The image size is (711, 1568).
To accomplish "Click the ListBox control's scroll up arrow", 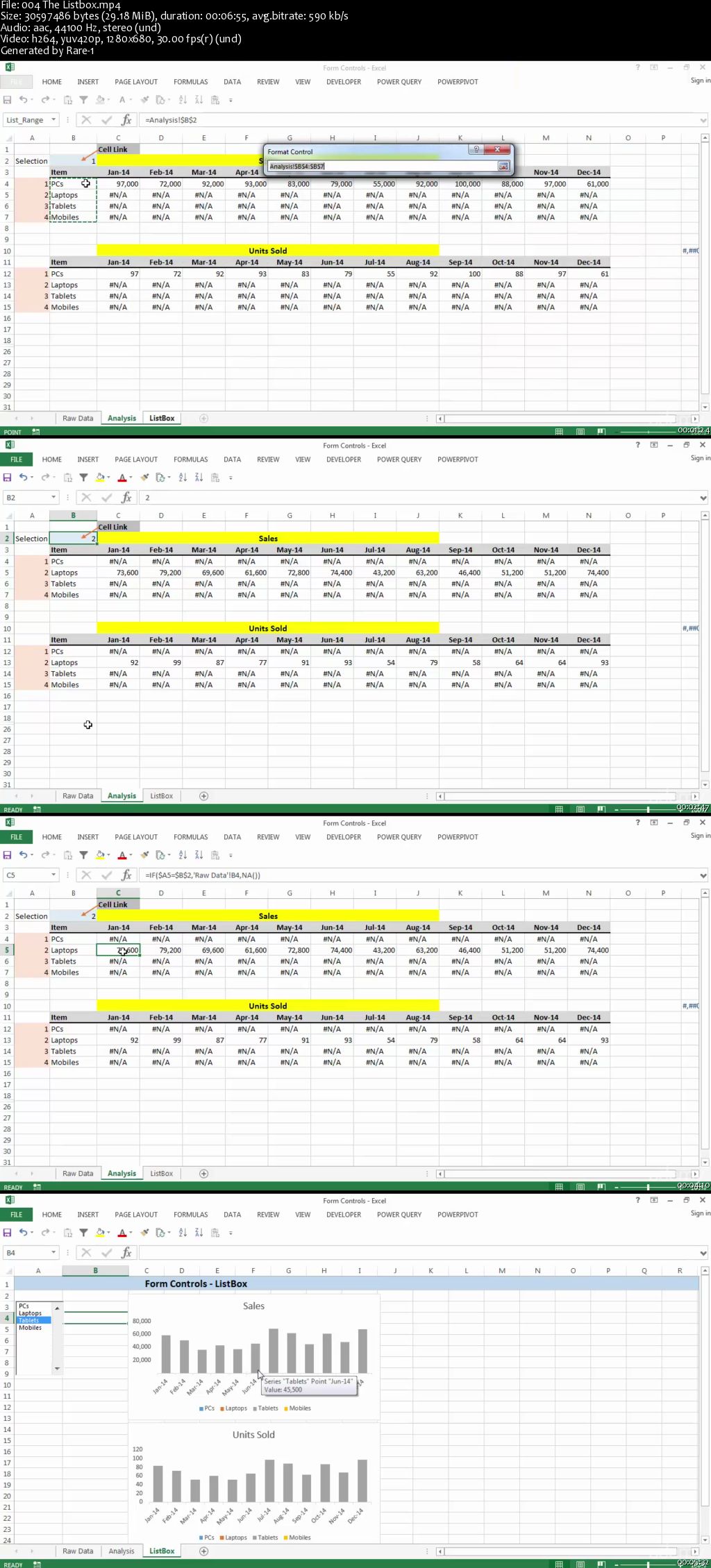I will click(x=57, y=1308).
